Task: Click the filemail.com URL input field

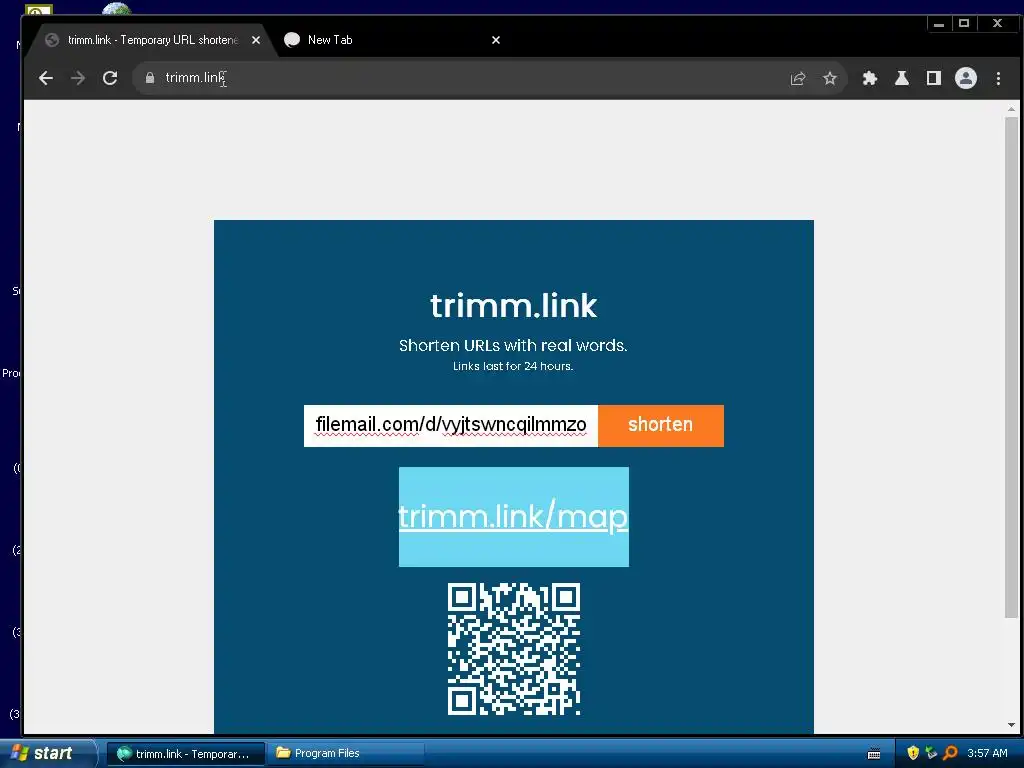Action: [x=451, y=426]
